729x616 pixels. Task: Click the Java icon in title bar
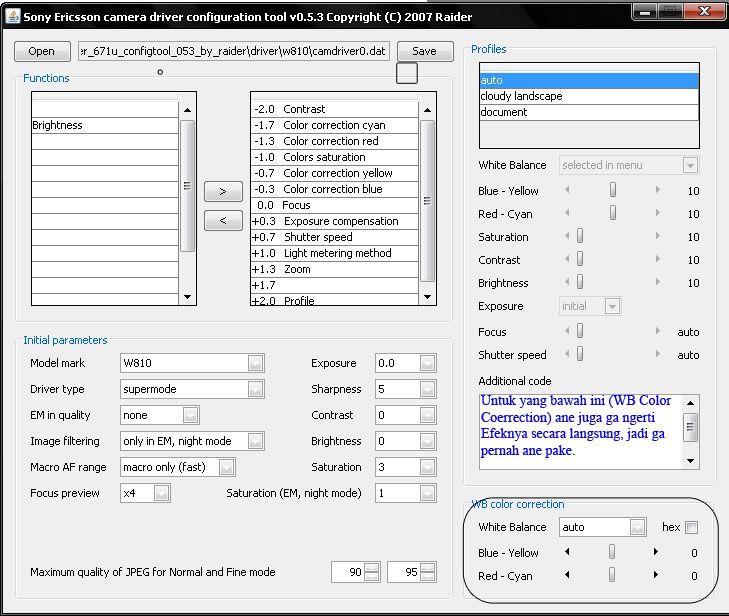[x=13, y=16]
